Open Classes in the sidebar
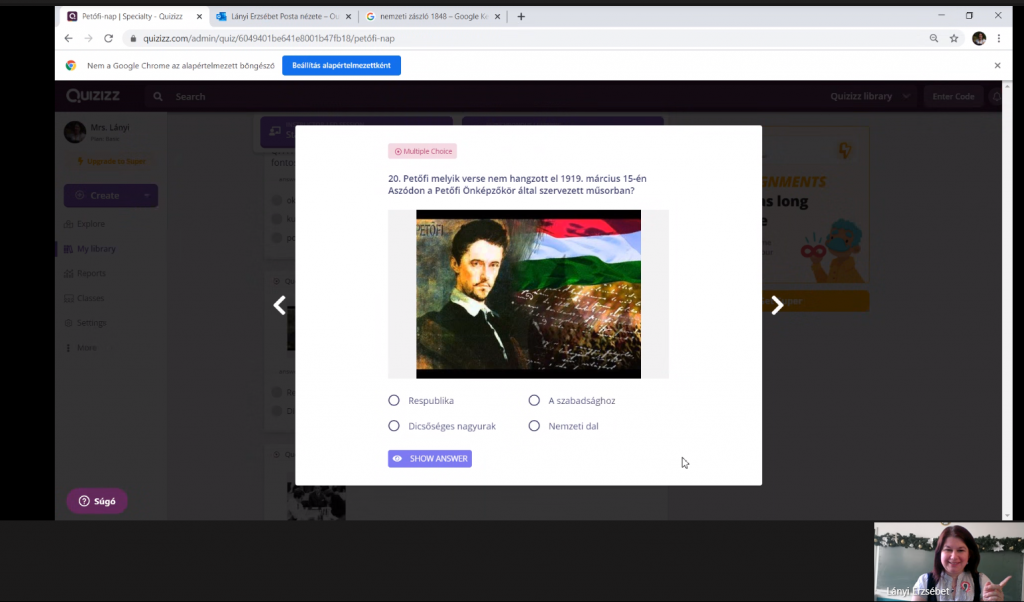Screen dimensions: 1024x602 click(84, 298)
